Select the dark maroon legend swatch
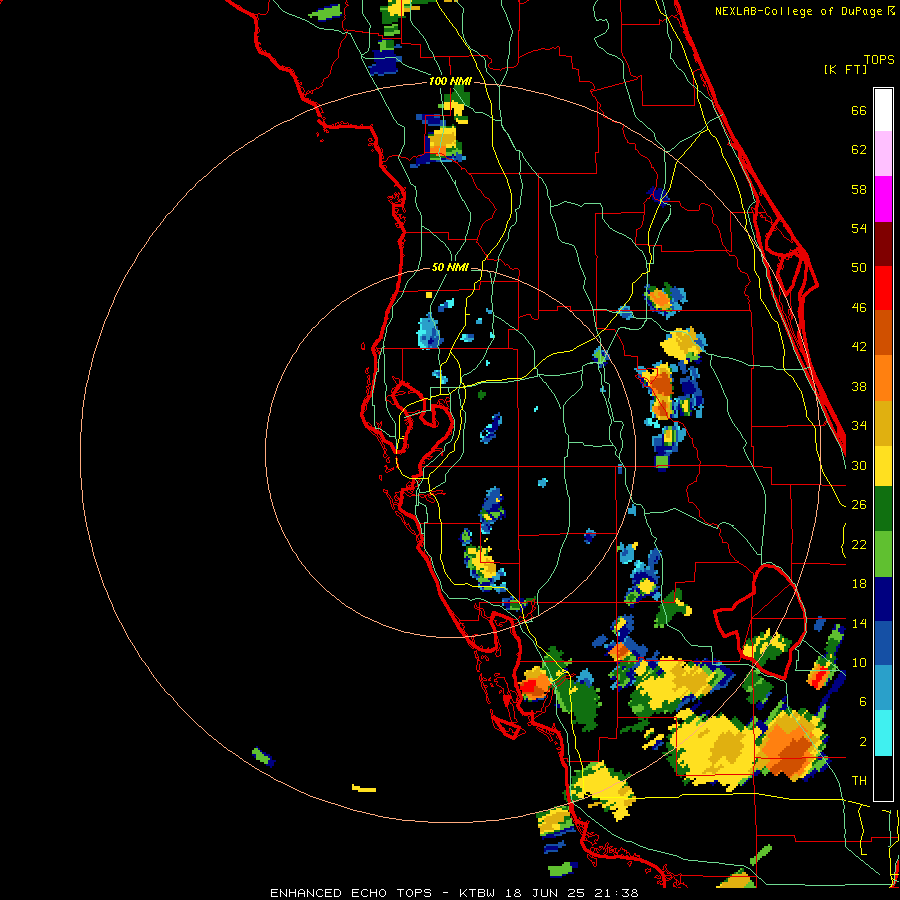Screen dimensions: 900x900 pyautogui.click(x=883, y=243)
